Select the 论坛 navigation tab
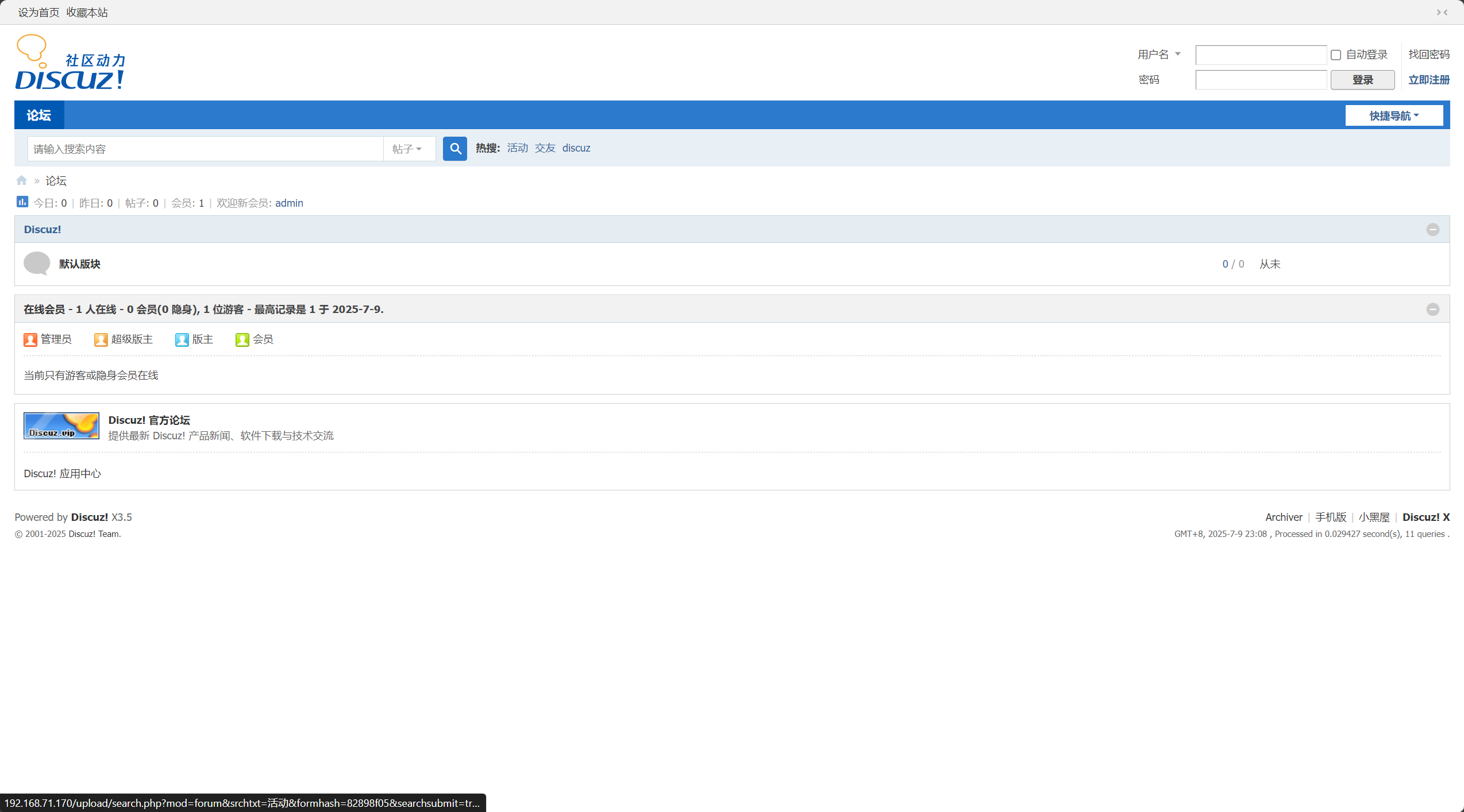Screen dimensions: 1464x812 point(39,115)
